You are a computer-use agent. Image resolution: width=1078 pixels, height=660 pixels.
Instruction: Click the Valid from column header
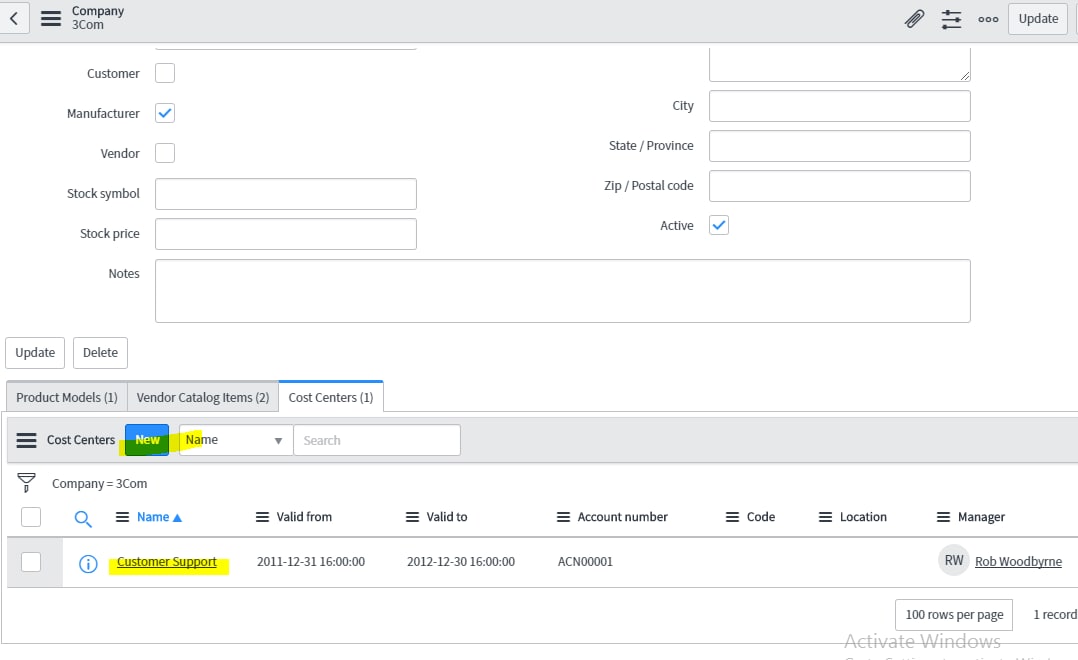(x=304, y=517)
